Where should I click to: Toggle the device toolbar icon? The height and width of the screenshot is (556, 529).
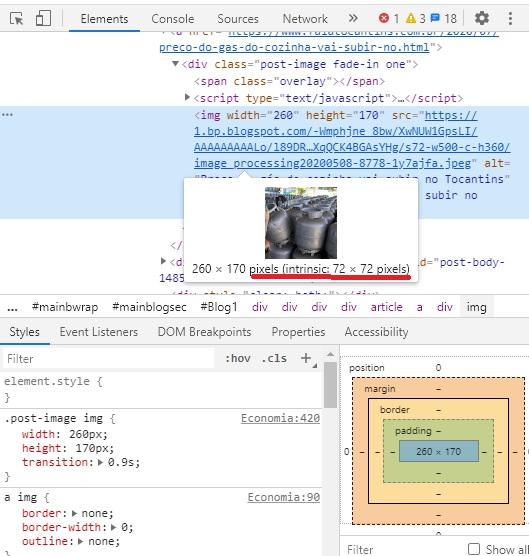tap(43, 18)
